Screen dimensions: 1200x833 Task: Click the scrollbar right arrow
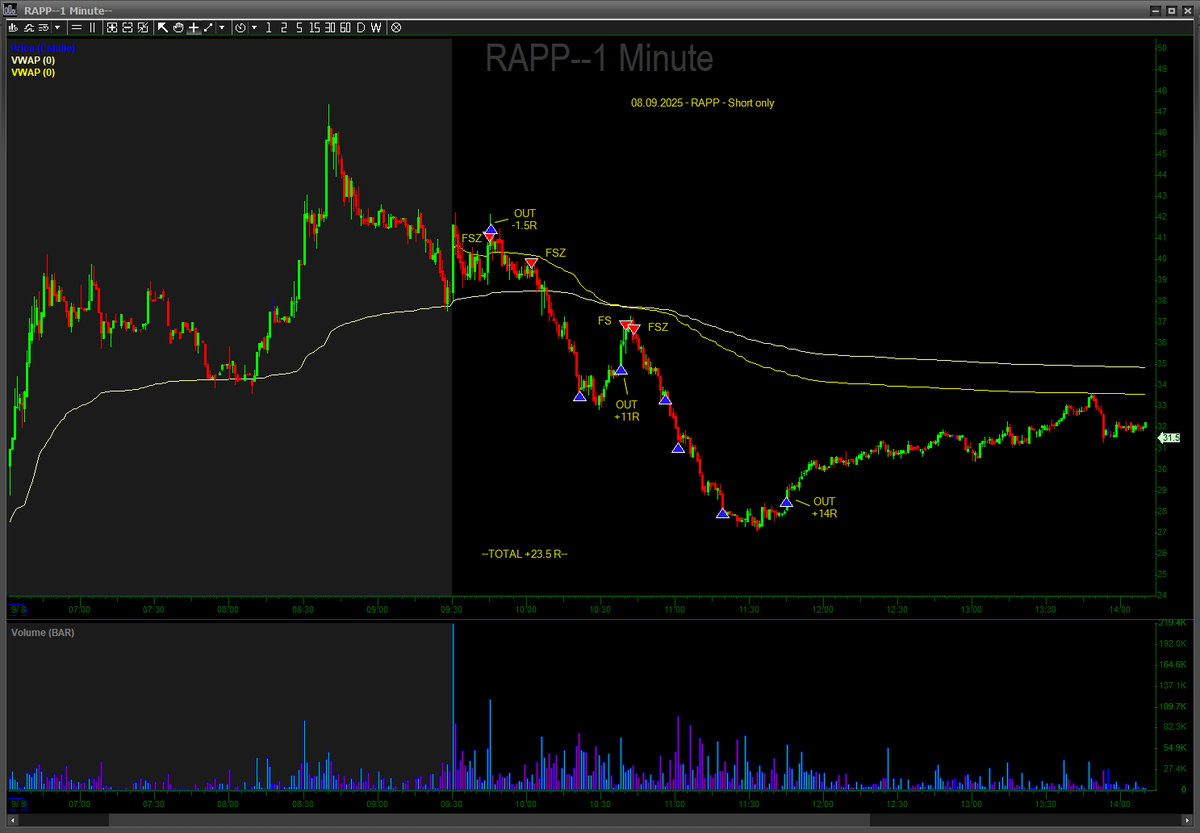1187,821
